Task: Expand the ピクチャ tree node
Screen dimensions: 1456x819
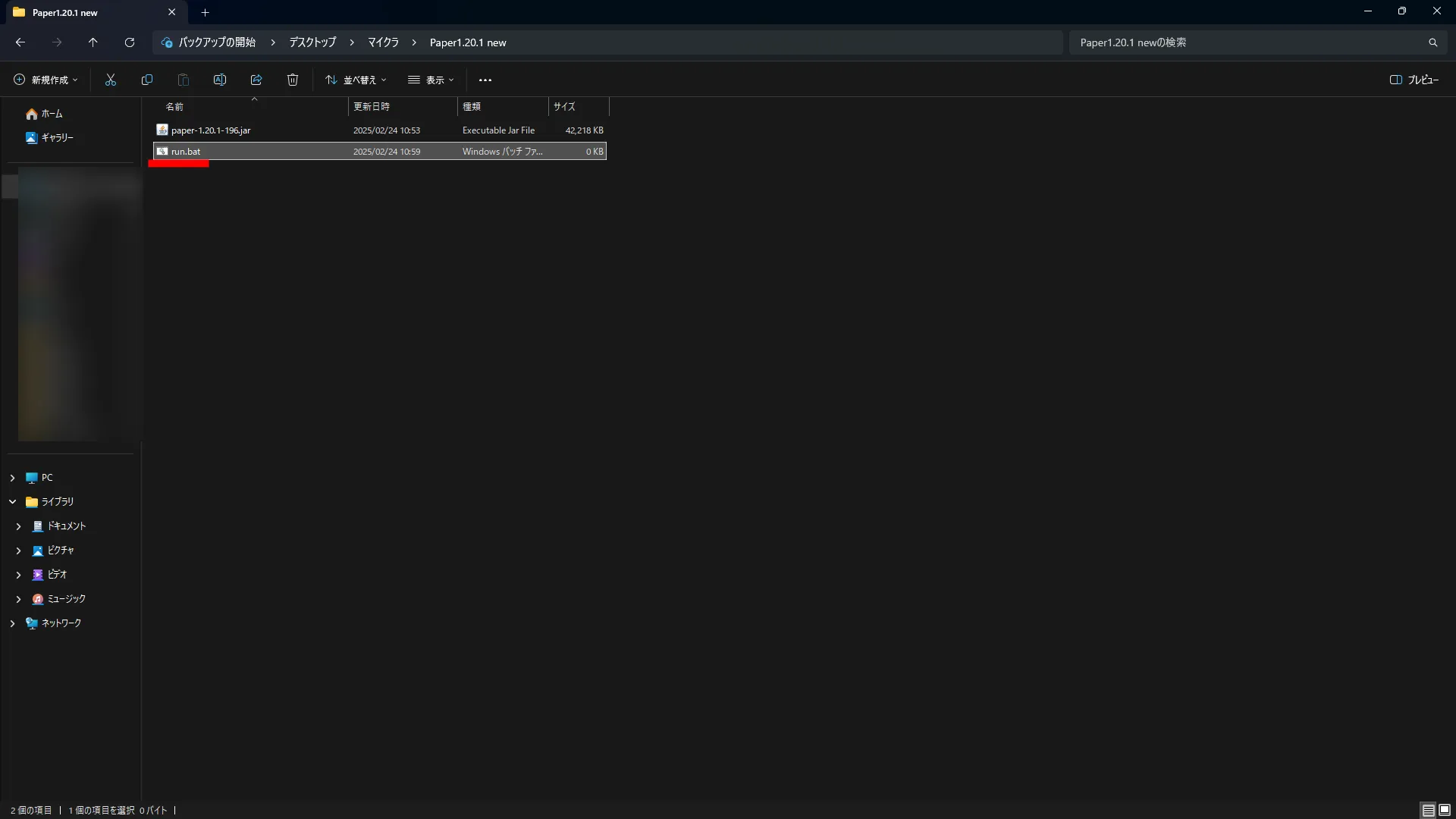Action: [x=18, y=551]
